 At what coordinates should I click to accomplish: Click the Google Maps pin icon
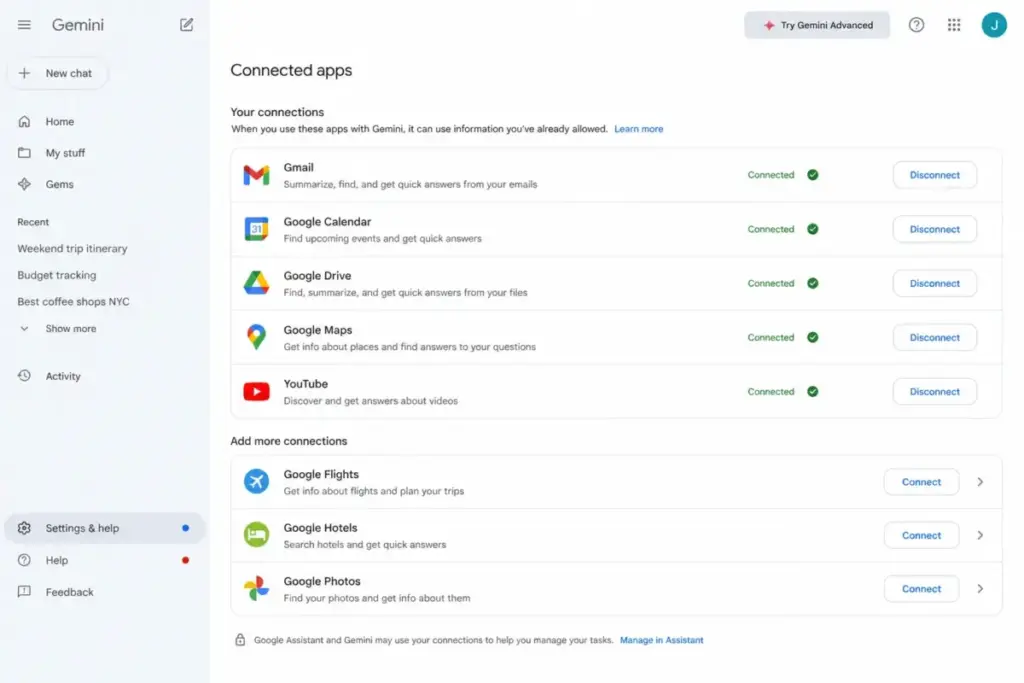pos(257,338)
